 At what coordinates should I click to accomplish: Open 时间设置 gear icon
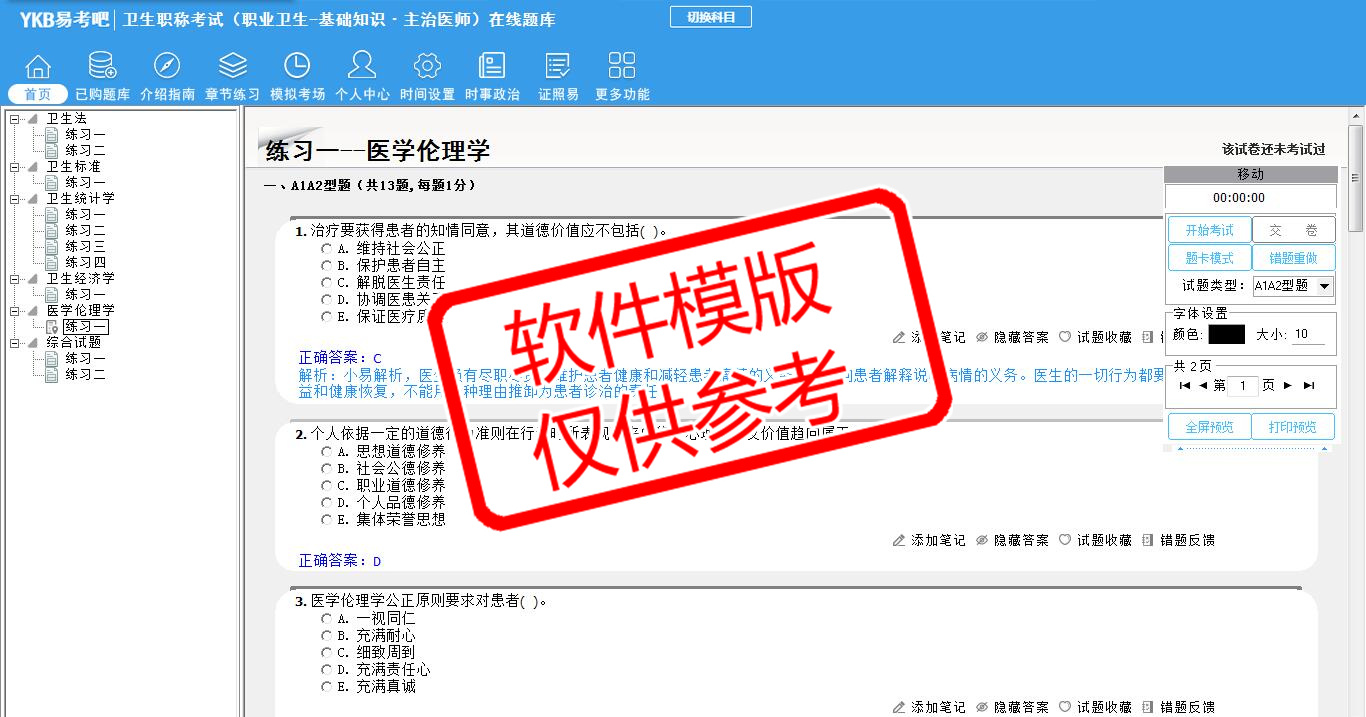tap(427, 66)
